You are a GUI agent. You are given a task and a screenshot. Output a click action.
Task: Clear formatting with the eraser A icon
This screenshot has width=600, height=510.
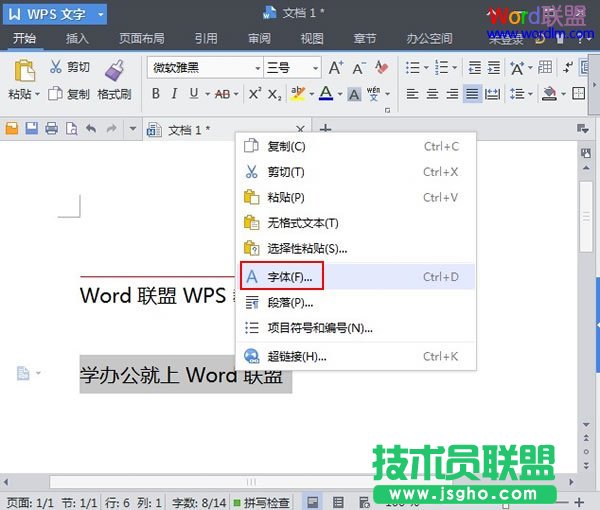382,68
